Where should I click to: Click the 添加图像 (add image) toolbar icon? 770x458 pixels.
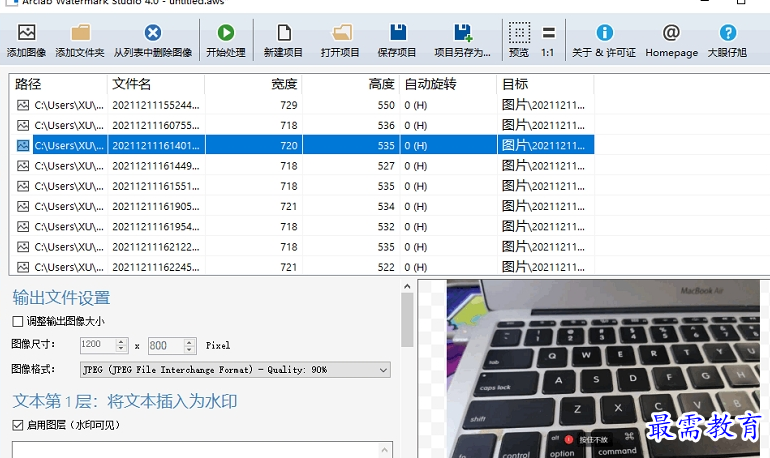pos(27,33)
